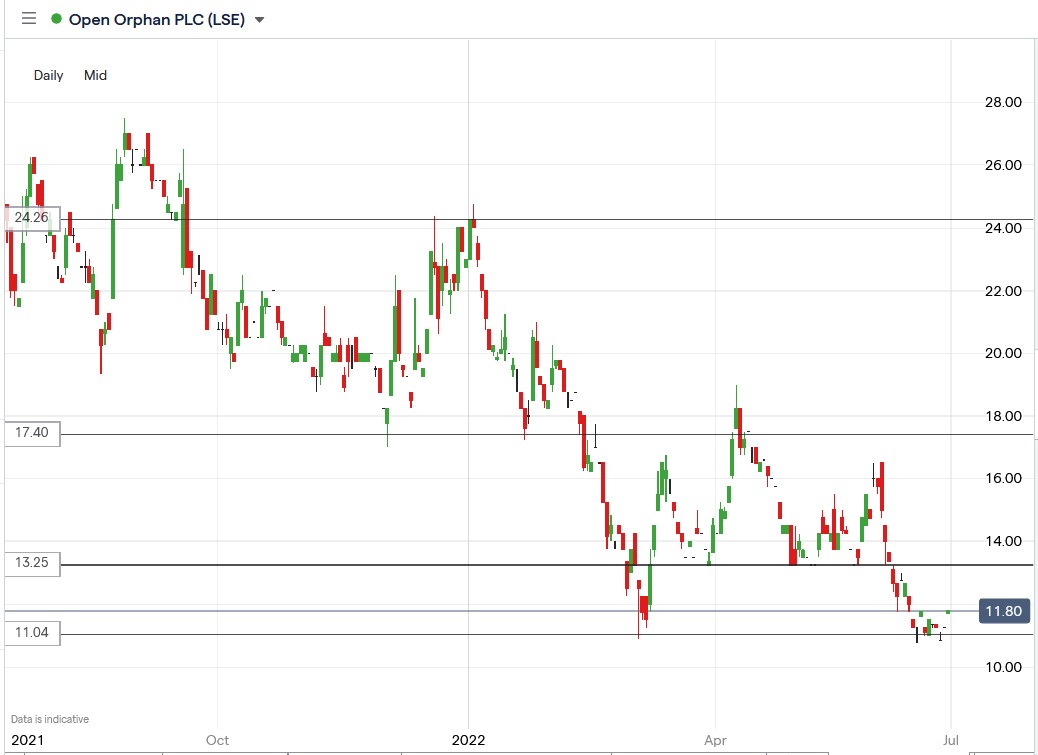Toggle the Mid price option

(x=95, y=75)
